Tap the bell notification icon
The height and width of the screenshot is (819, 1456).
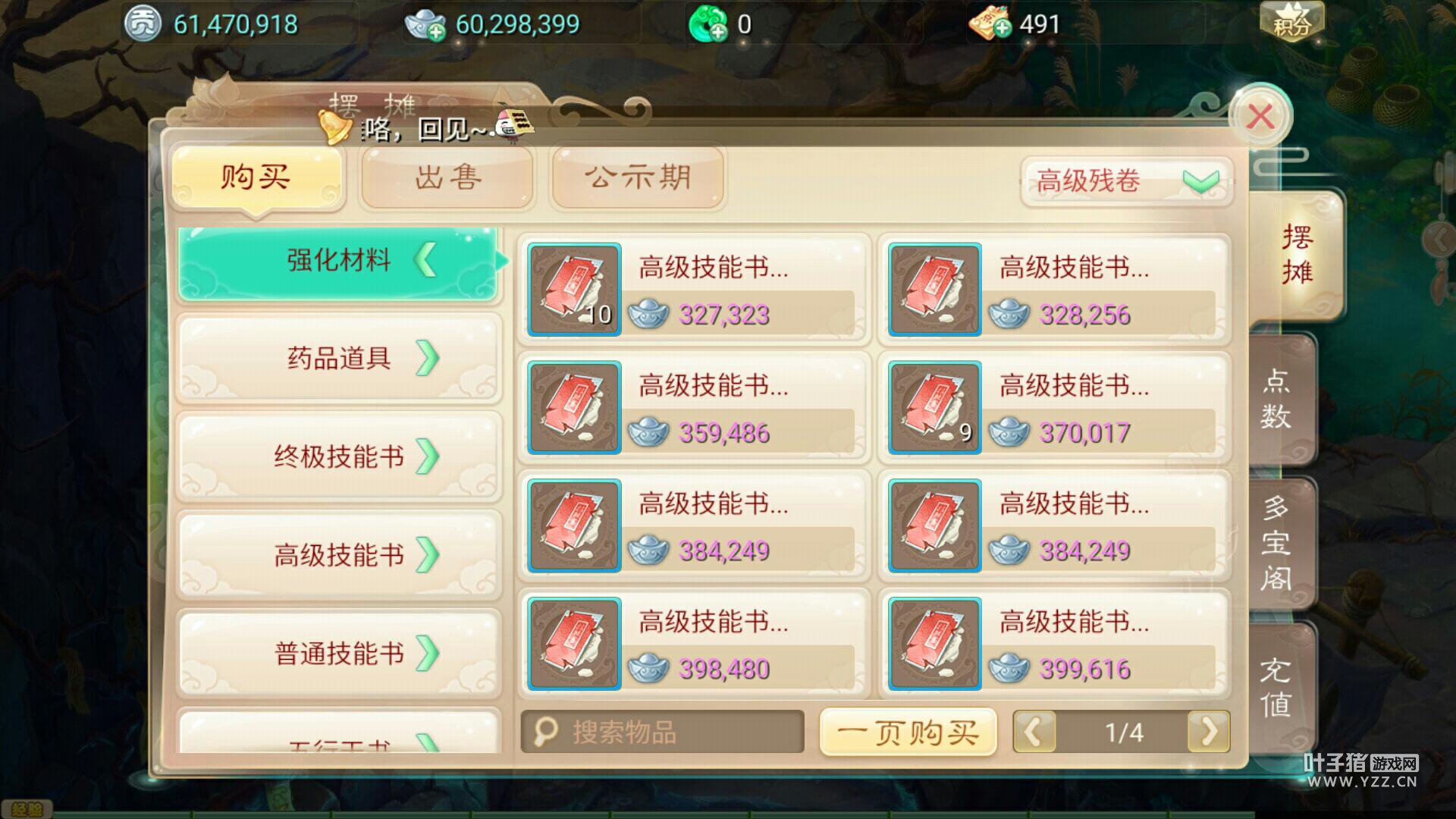tap(333, 127)
